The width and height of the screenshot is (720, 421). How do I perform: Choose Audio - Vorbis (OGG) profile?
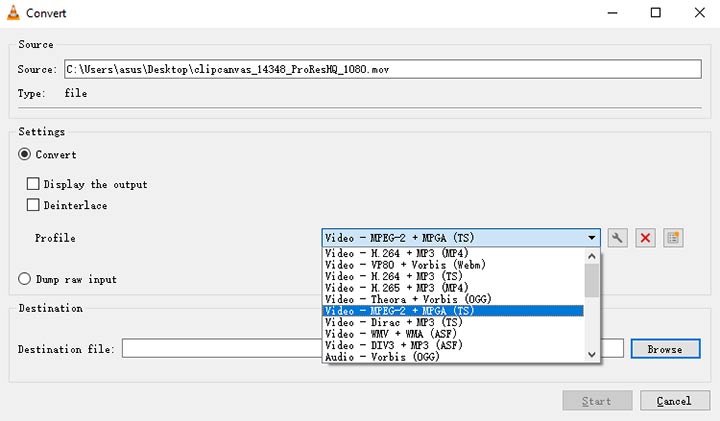[x=453, y=356]
